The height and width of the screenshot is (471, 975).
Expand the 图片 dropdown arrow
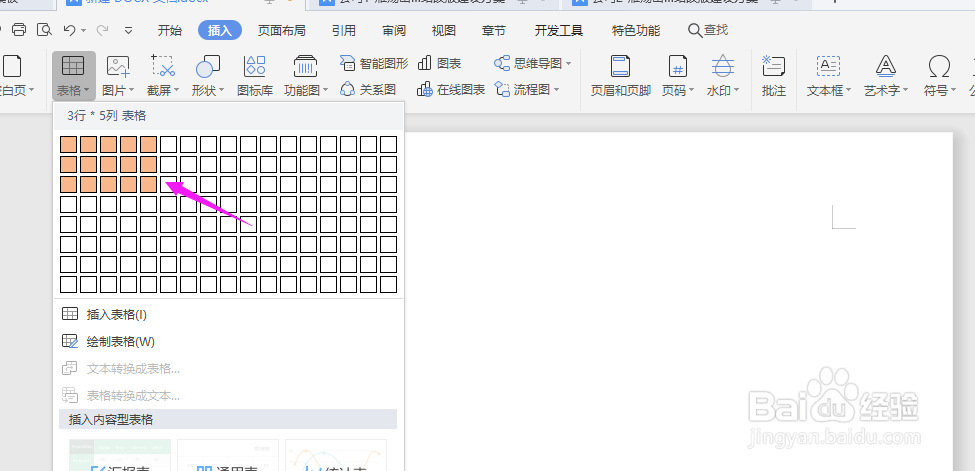131,91
